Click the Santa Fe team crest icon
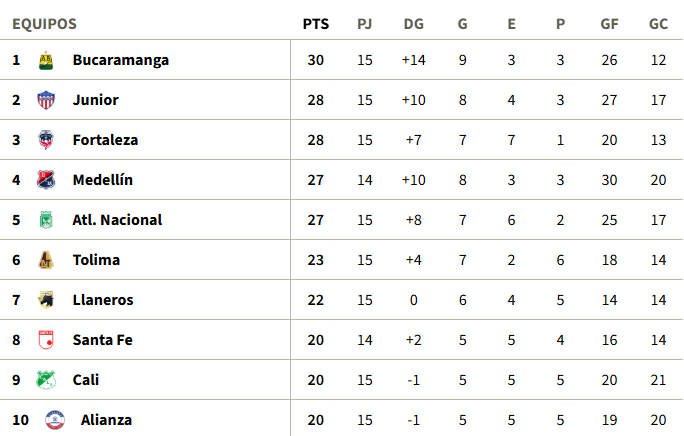Viewport: 684px width, 436px height. click(45, 340)
